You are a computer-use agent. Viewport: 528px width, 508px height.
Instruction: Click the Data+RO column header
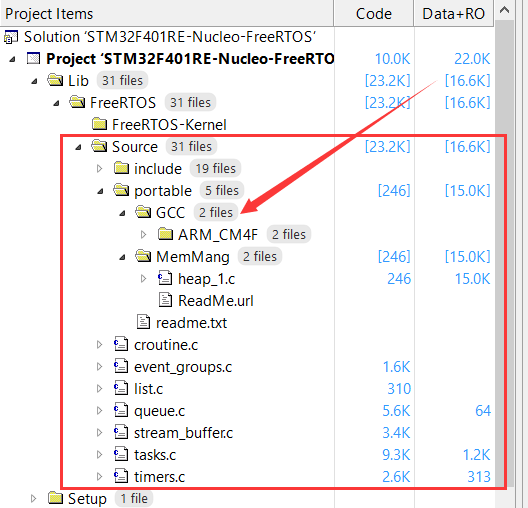coord(454,13)
